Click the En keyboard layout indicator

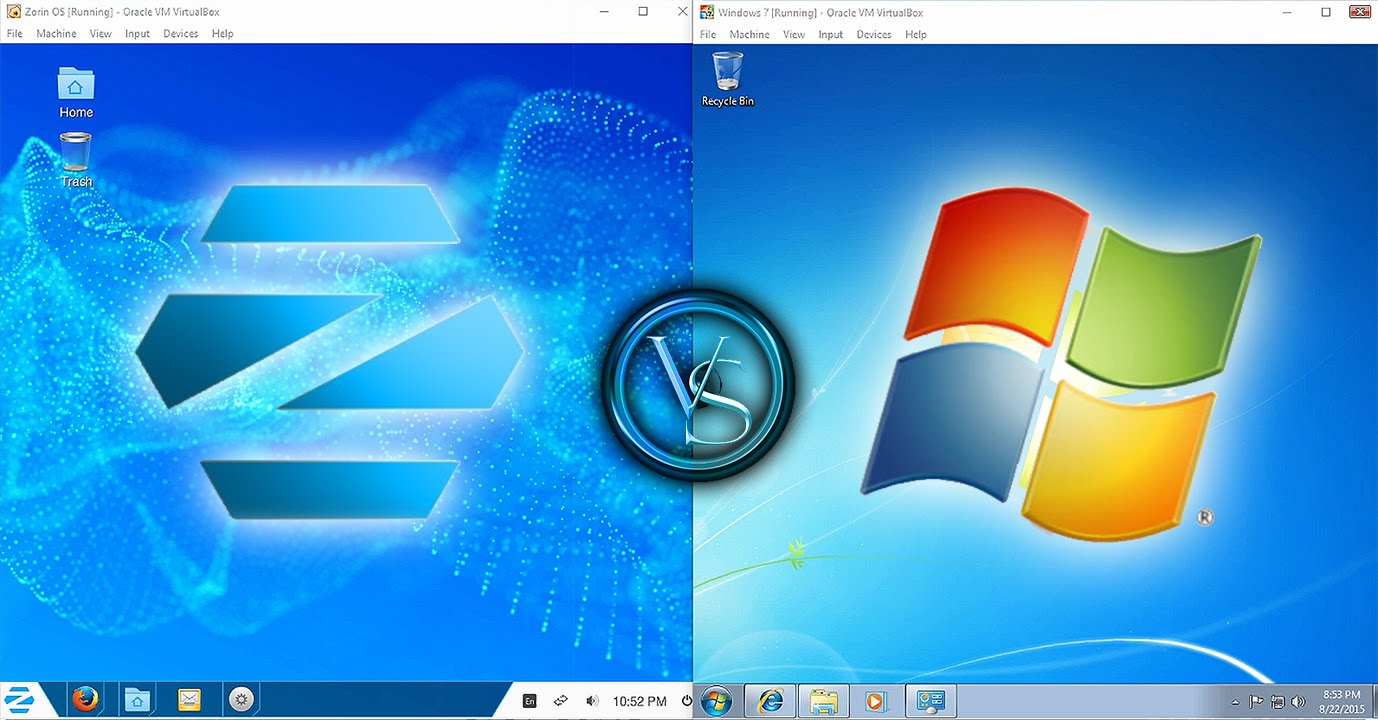(530, 701)
